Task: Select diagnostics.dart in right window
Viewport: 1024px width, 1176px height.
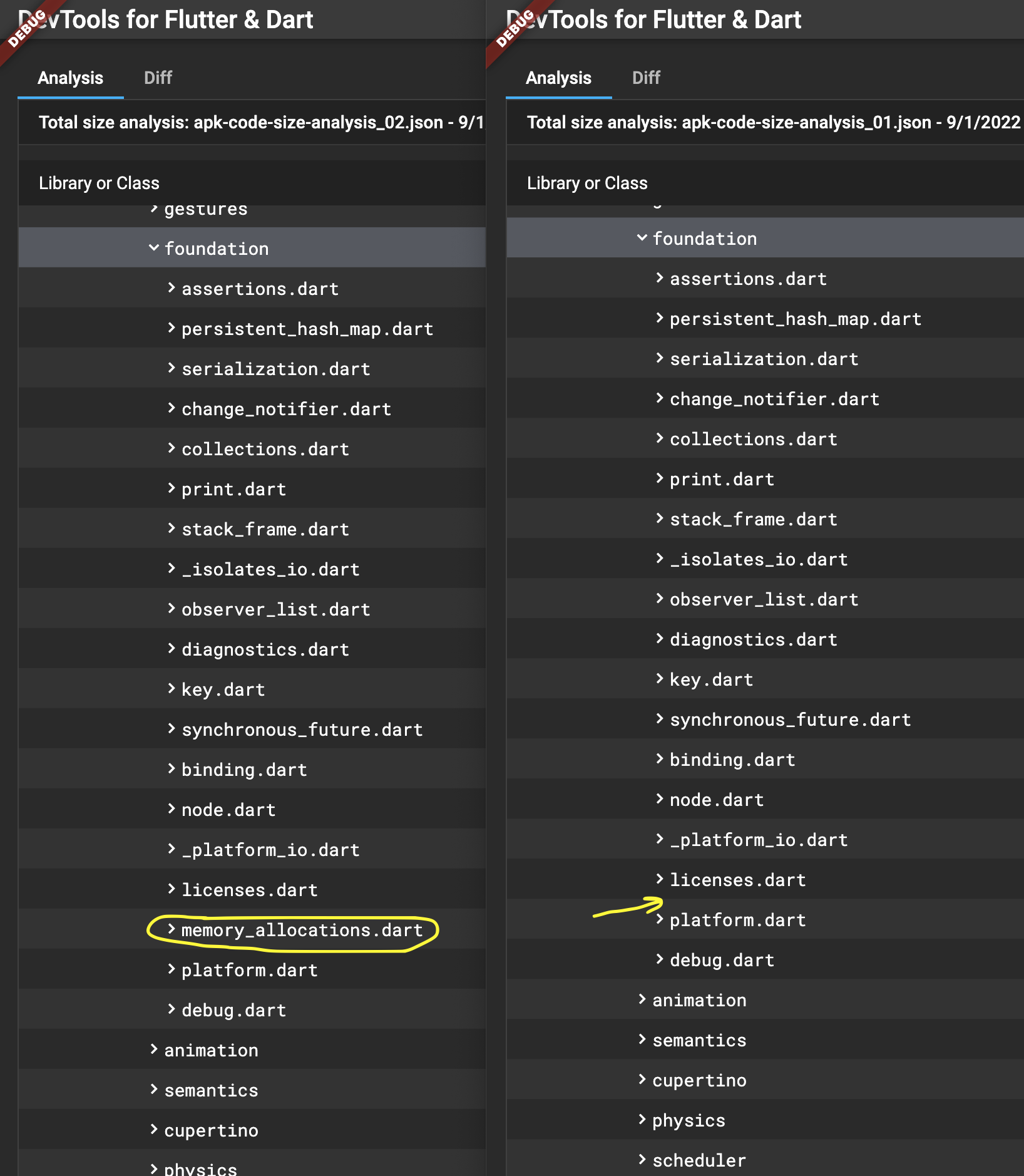Action: [x=754, y=639]
